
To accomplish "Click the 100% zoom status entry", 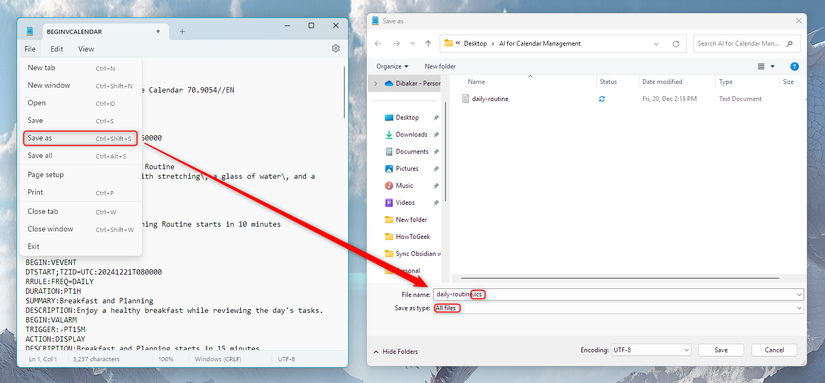I will [166, 359].
